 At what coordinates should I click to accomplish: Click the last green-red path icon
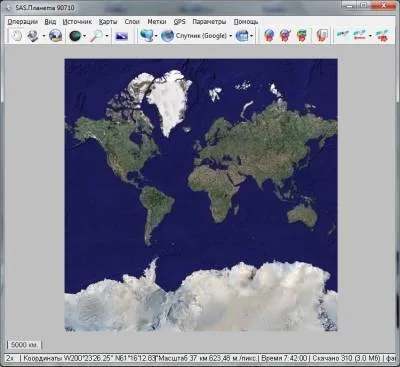point(382,35)
